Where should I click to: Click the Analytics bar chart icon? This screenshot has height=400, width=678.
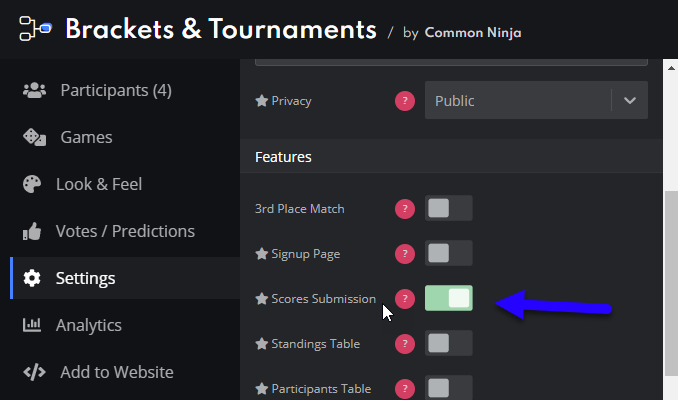[x=32, y=325]
